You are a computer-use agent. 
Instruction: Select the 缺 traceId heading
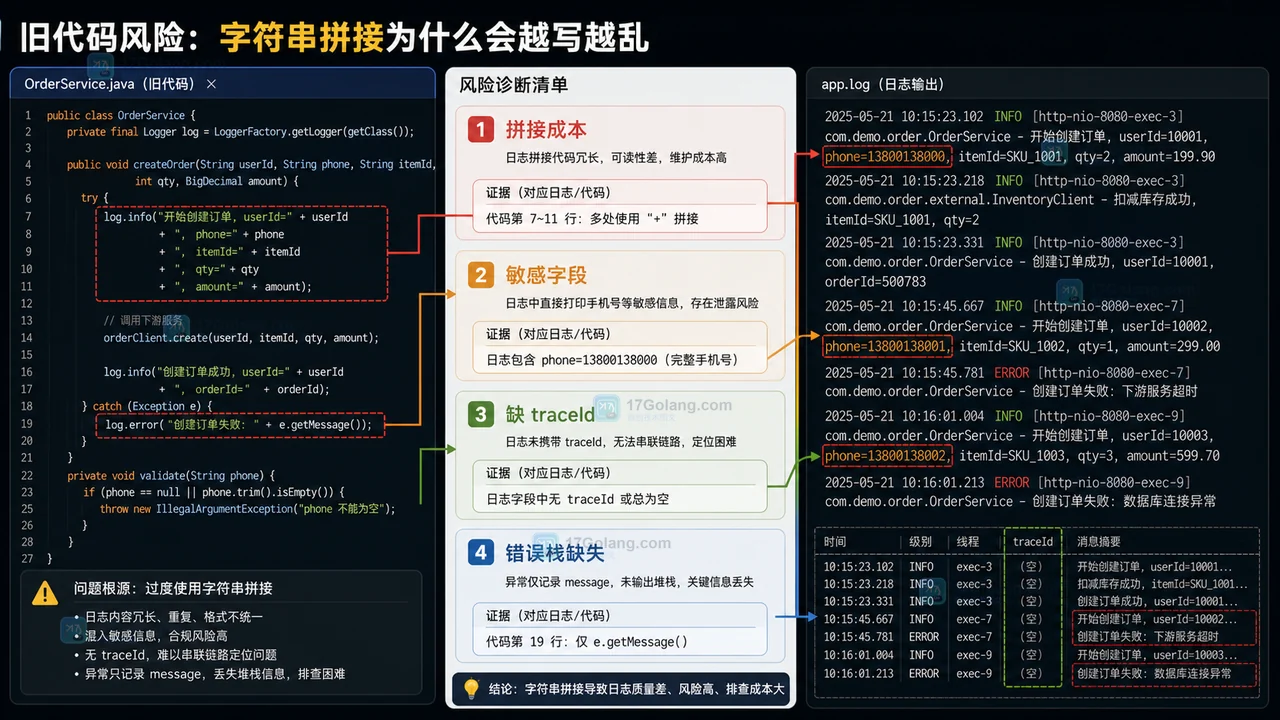pyautogui.click(x=550, y=414)
